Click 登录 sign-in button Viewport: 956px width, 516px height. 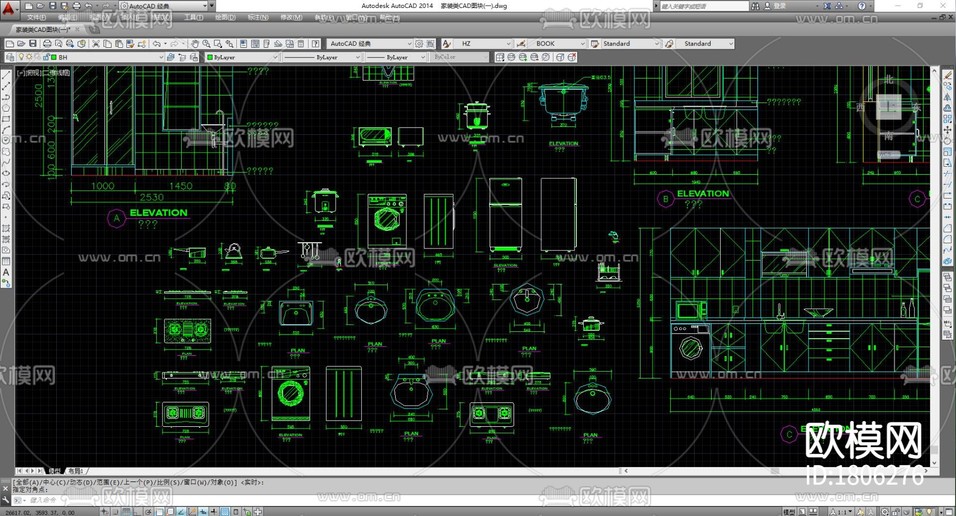(775, 6)
